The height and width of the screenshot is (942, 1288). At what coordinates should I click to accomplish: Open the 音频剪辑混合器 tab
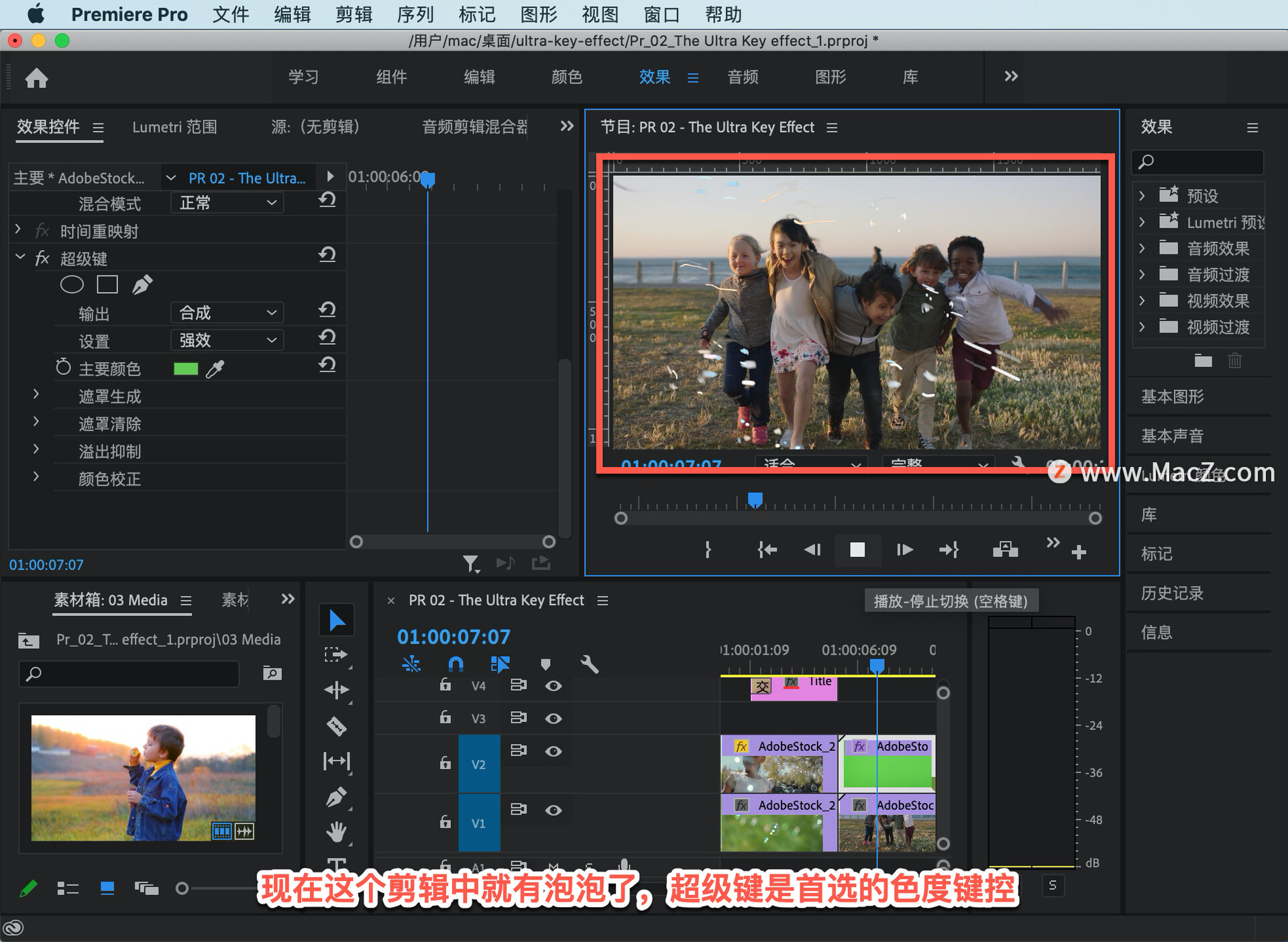(474, 127)
